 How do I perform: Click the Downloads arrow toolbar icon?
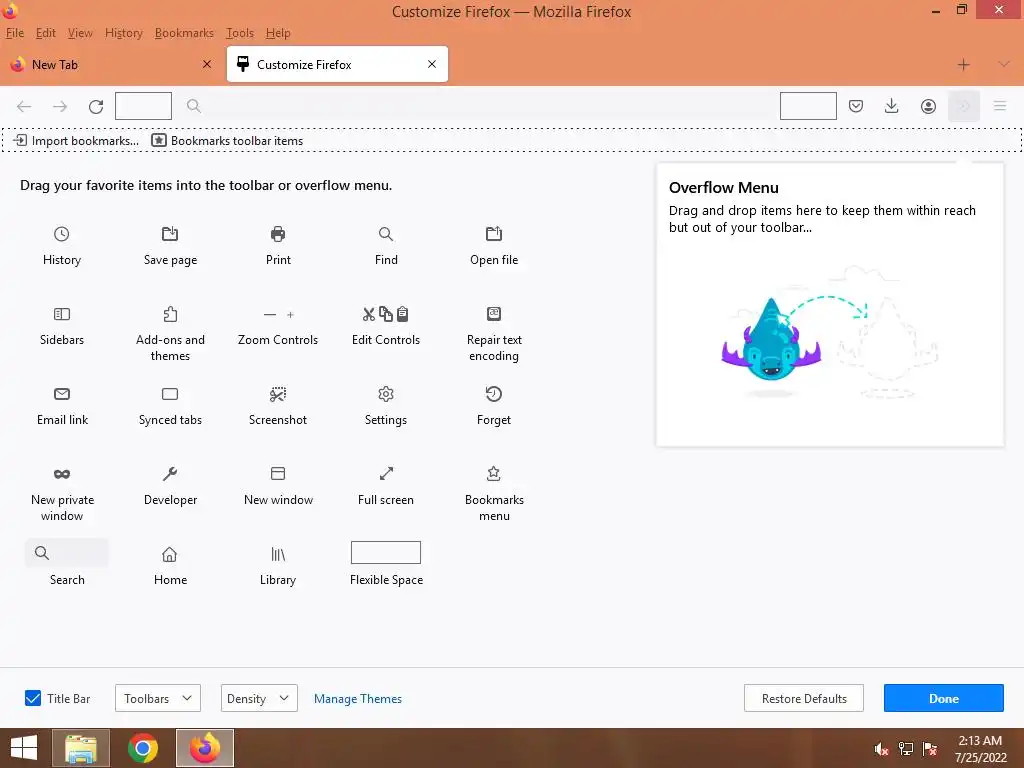pyautogui.click(x=891, y=106)
